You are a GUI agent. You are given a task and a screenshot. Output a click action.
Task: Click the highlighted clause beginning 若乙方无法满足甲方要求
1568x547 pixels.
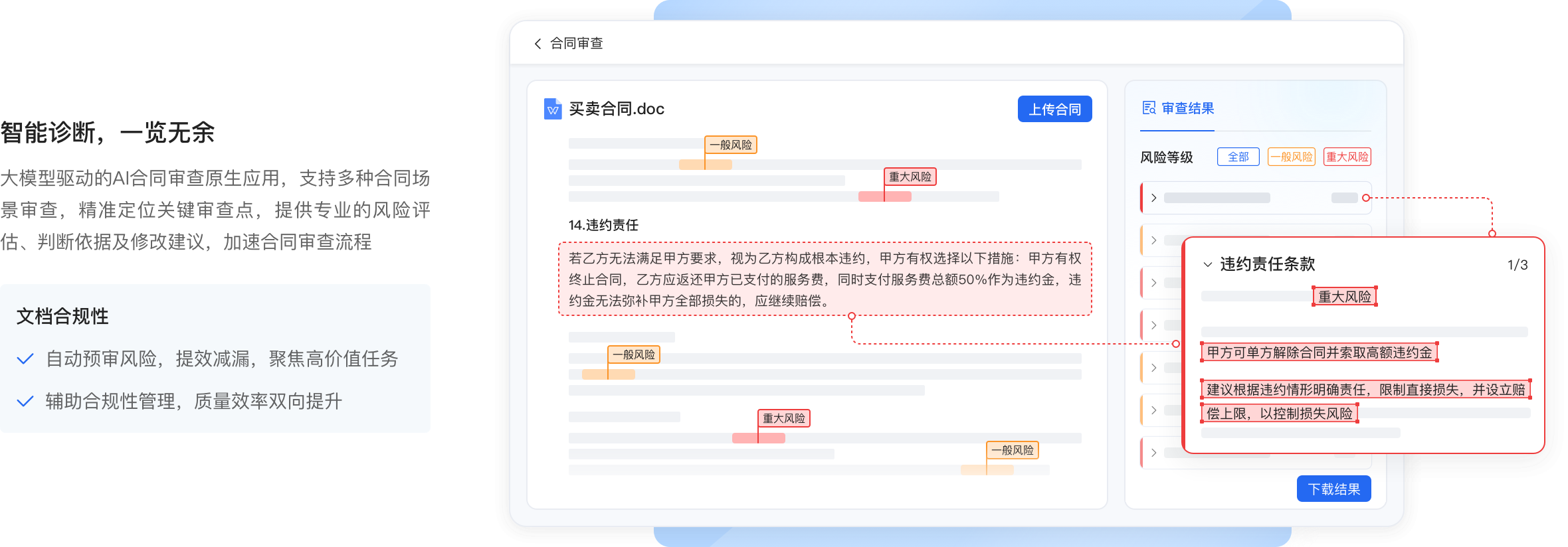pyautogui.click(x=825, y=279)
